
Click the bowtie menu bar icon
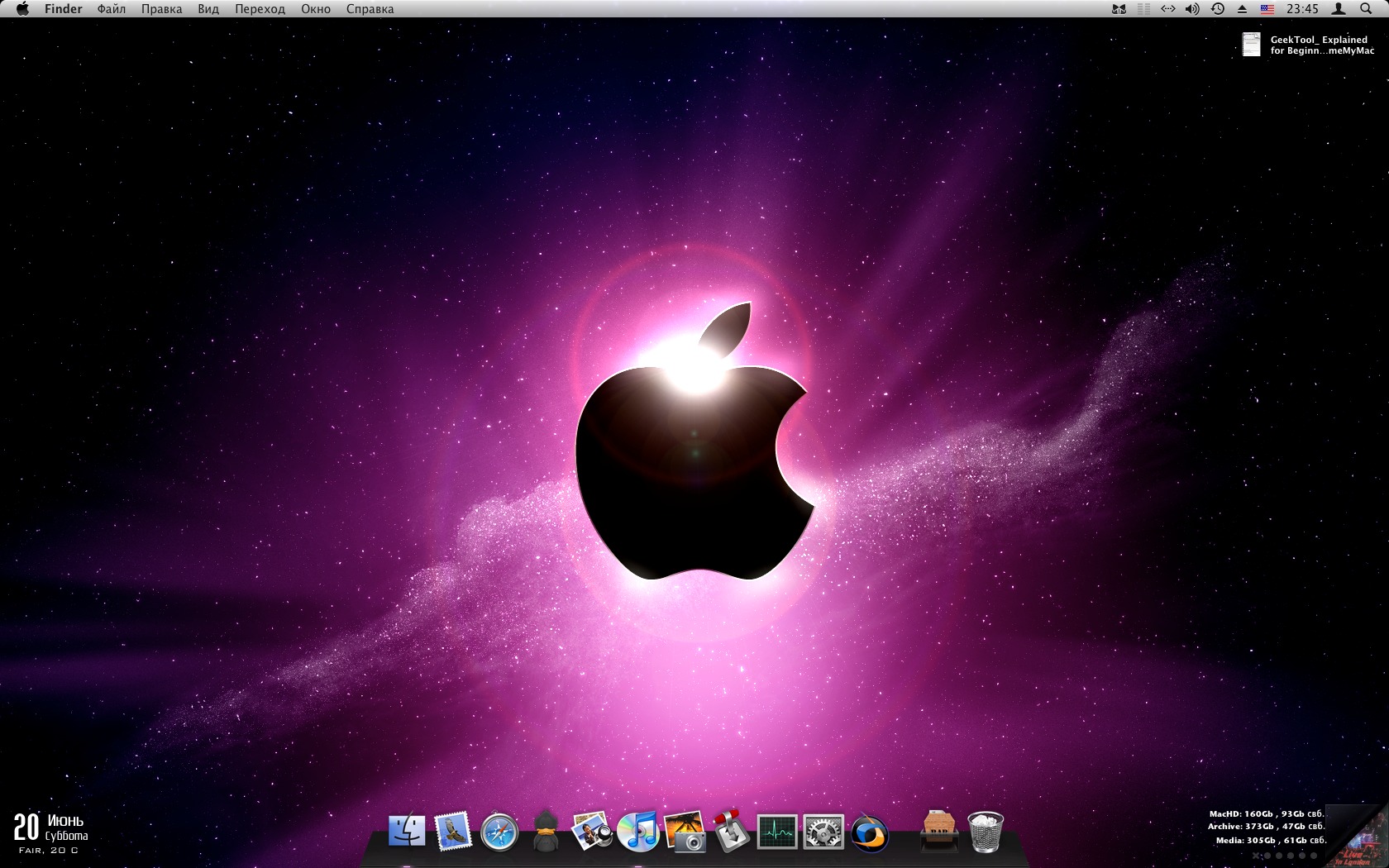point(1119,9)
